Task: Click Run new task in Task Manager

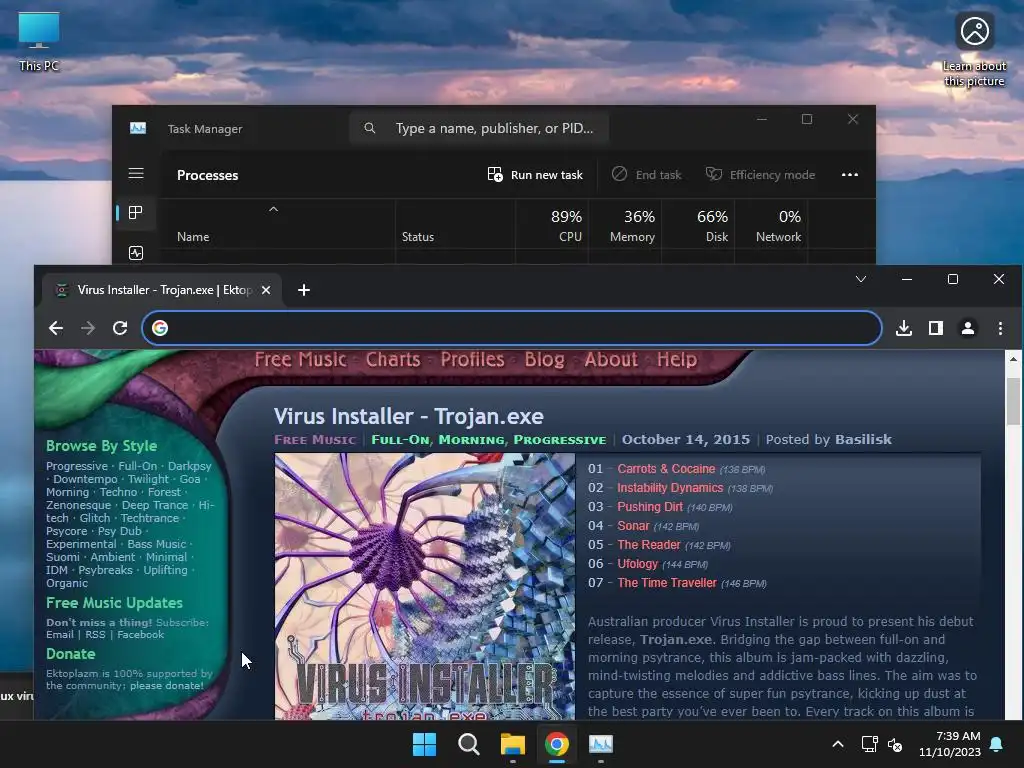Action: 535,174
